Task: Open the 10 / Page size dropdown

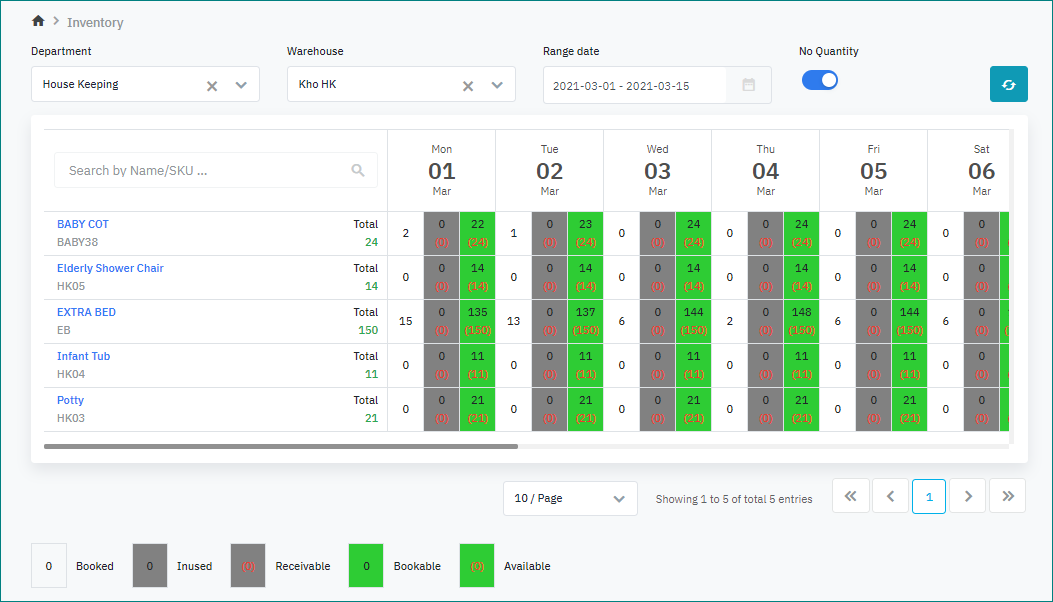Action: (x=570, y=498)
